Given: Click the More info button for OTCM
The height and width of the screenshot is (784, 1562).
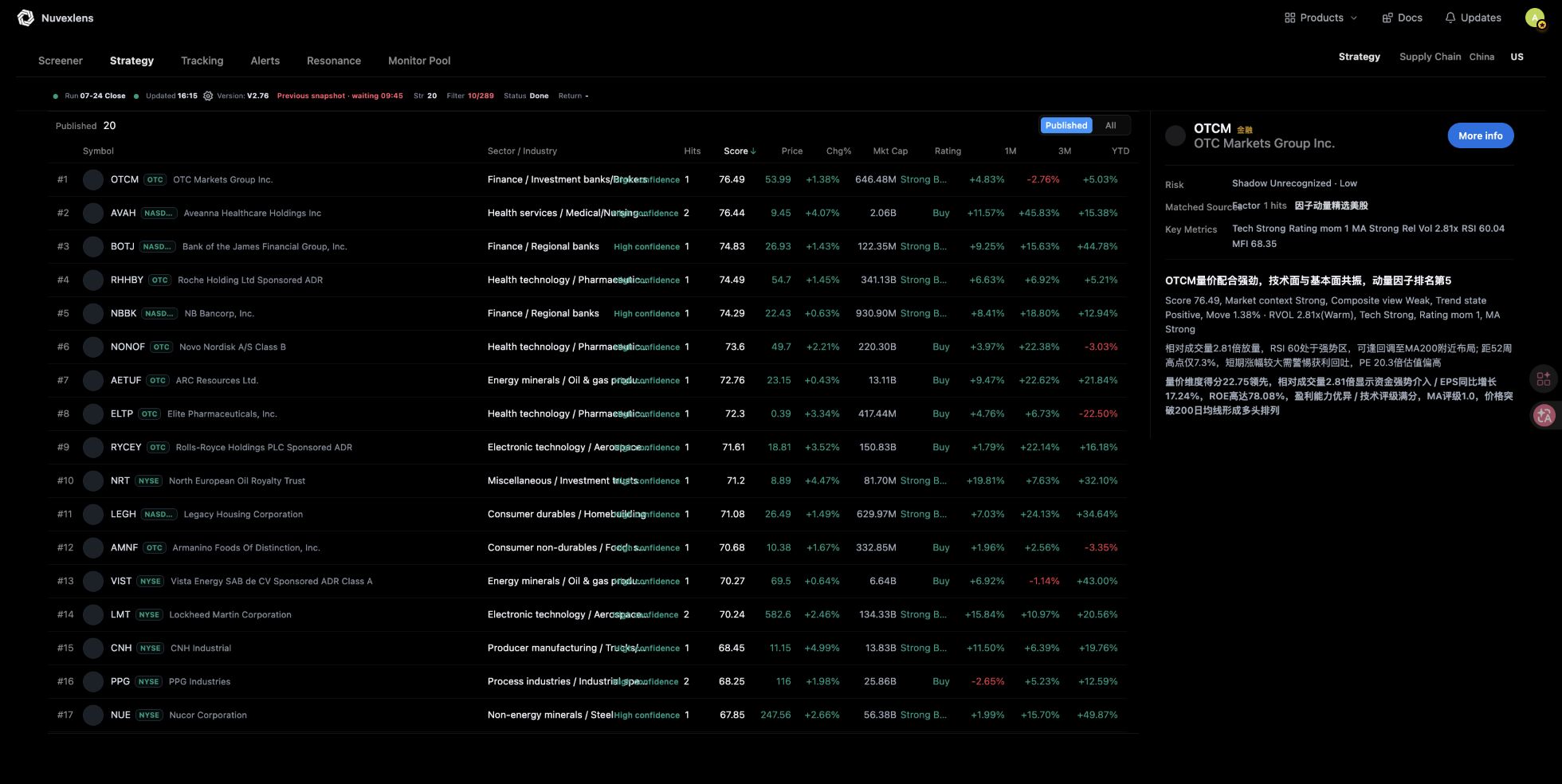Looking at the screenshot, I should coord(1480,135).
